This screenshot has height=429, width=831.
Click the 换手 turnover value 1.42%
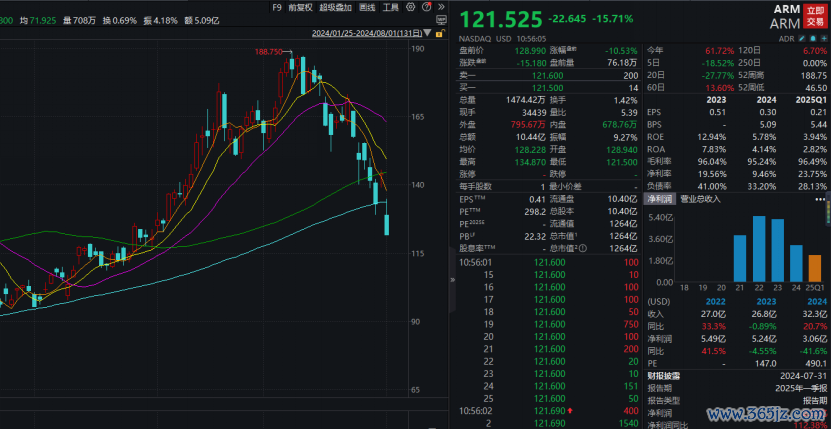click(626, 100)
